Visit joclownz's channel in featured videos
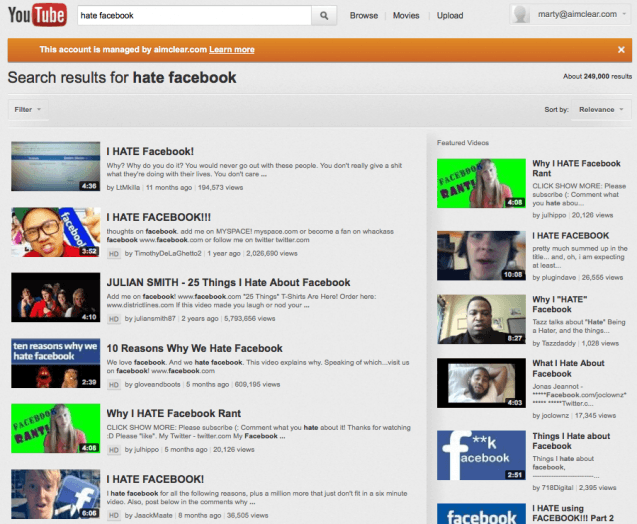Screen dimensions: 637x524 [555, 416]
